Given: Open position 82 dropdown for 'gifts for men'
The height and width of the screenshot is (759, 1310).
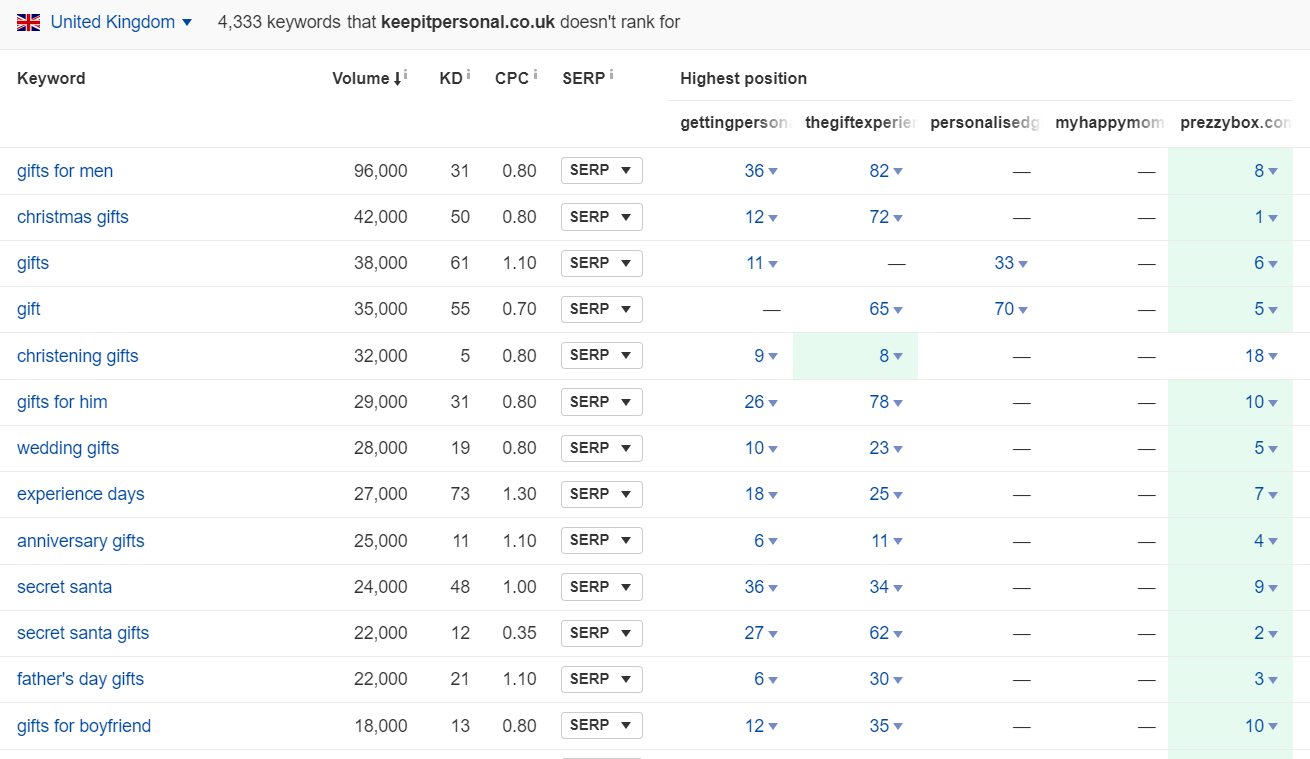Looking at the screenshot, I should coord(886,171).
